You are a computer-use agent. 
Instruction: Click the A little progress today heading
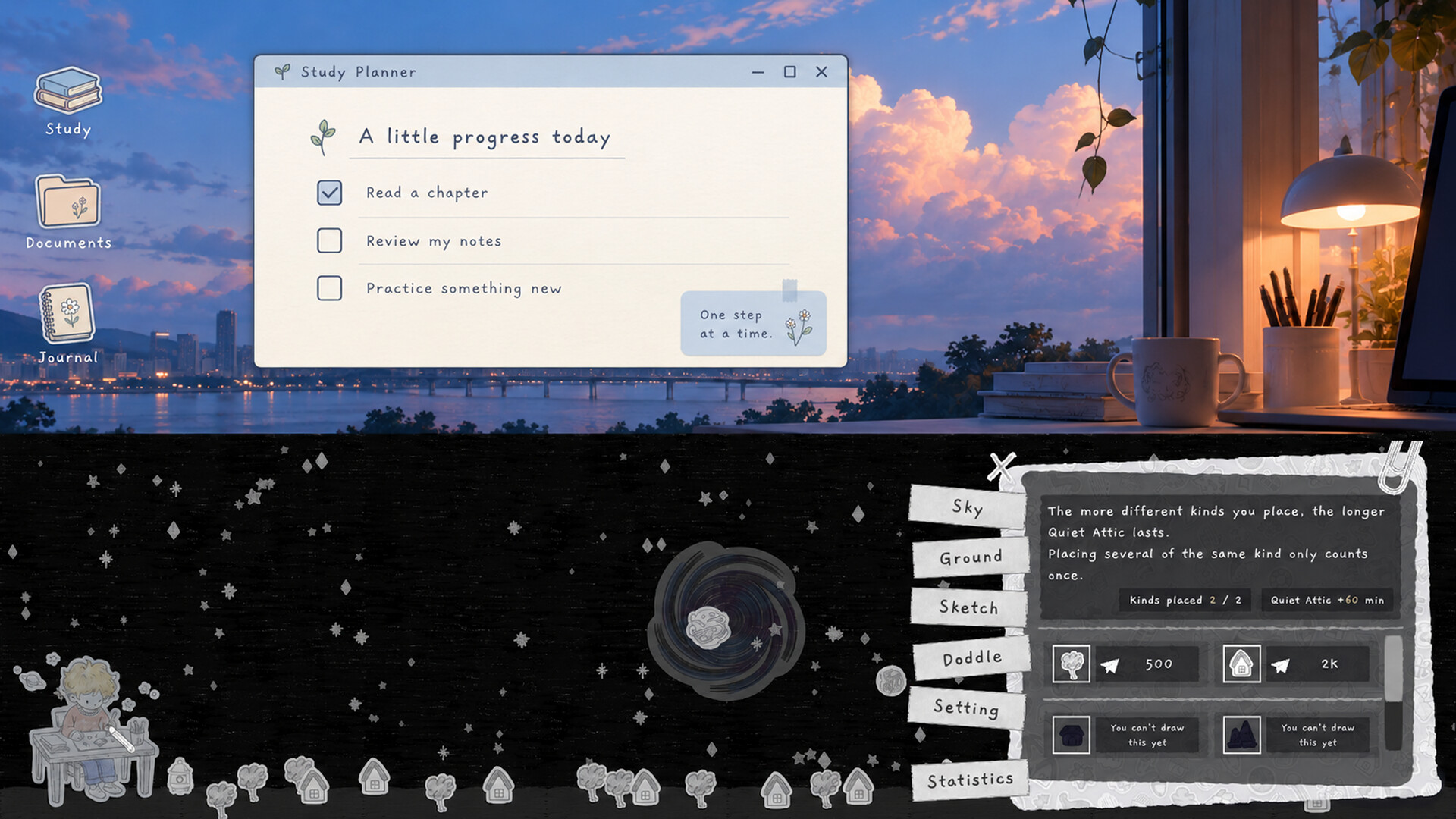(485, 137)
